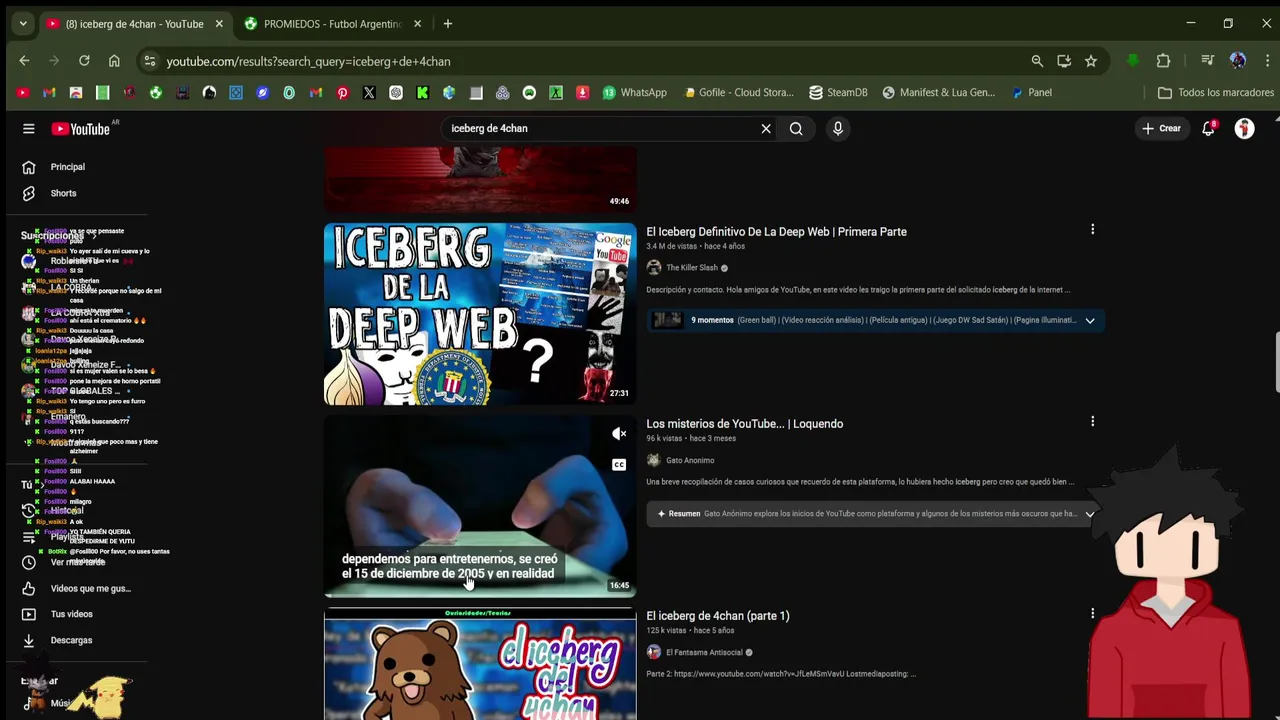Expand the 9 momentos chapters chevron
The width and height of the screenshot is (1280, 720).
pos(1090,320)
